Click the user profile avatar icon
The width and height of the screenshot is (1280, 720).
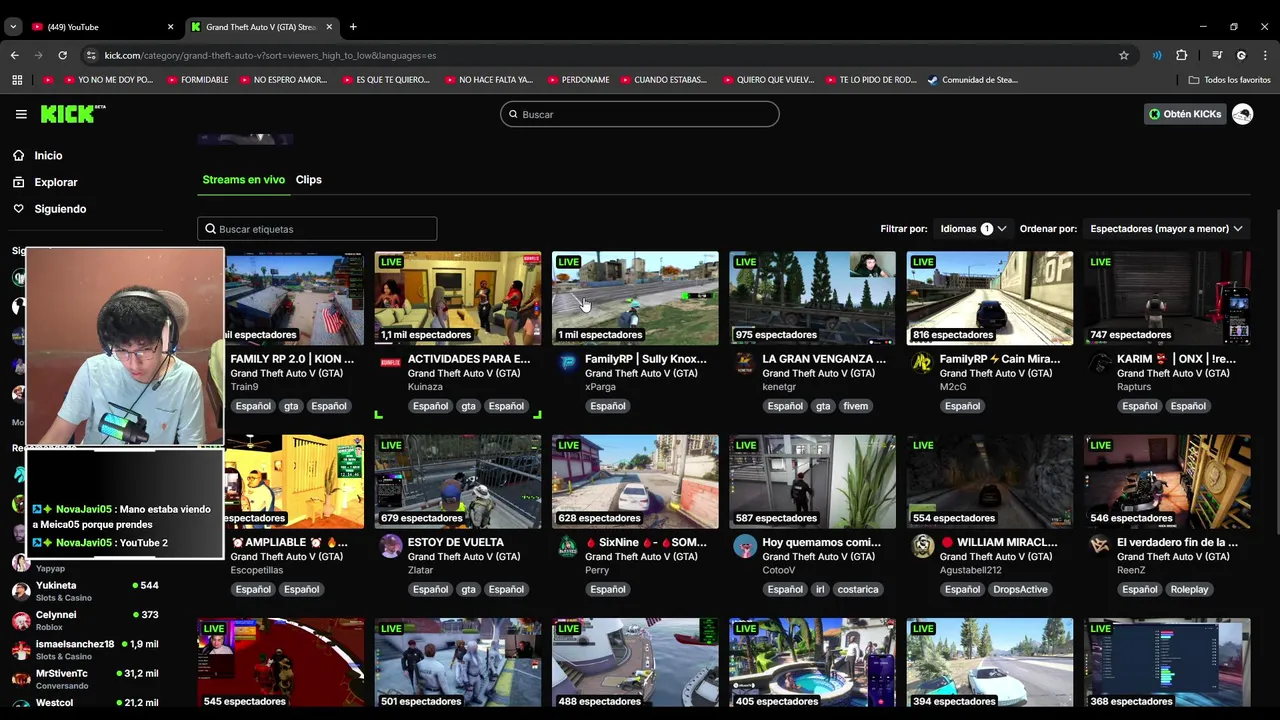(1242, 114)
